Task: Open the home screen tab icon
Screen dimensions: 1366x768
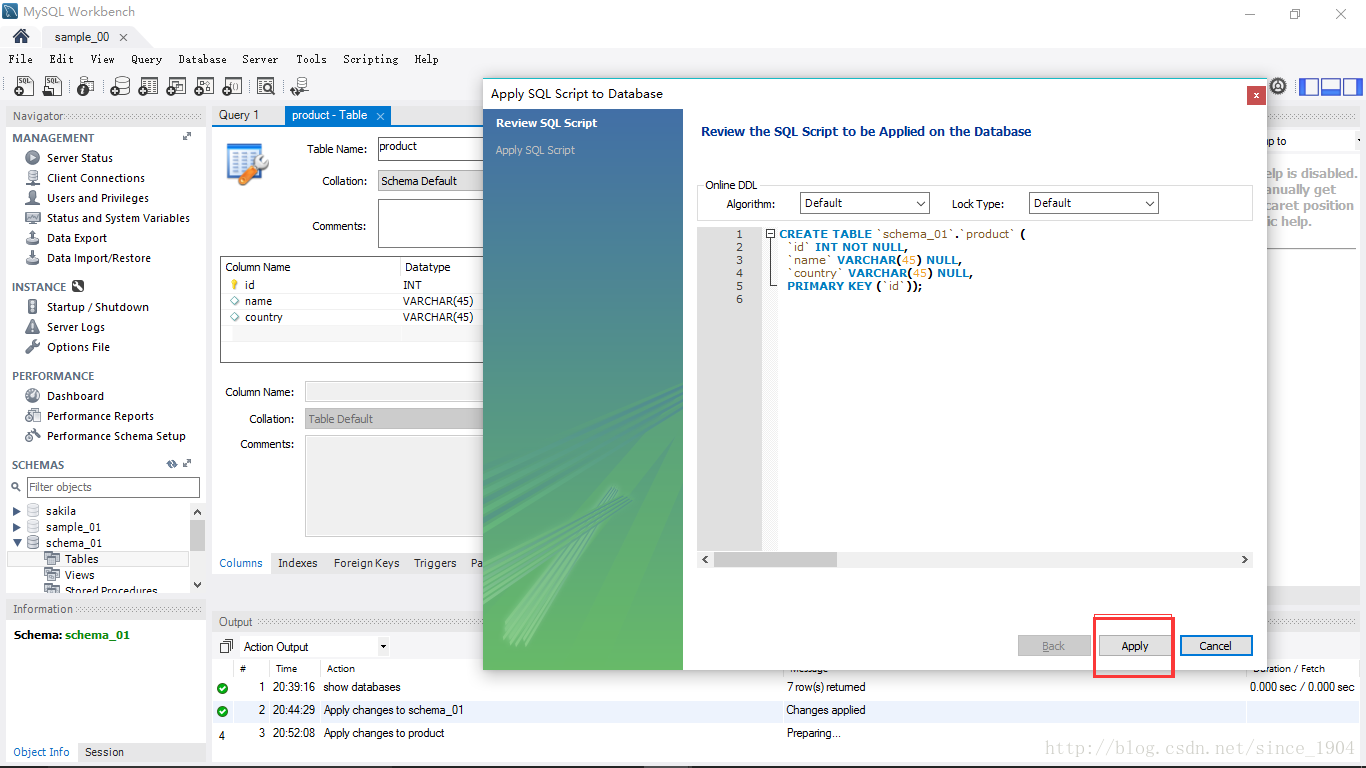Action: [x=20, y=36]
